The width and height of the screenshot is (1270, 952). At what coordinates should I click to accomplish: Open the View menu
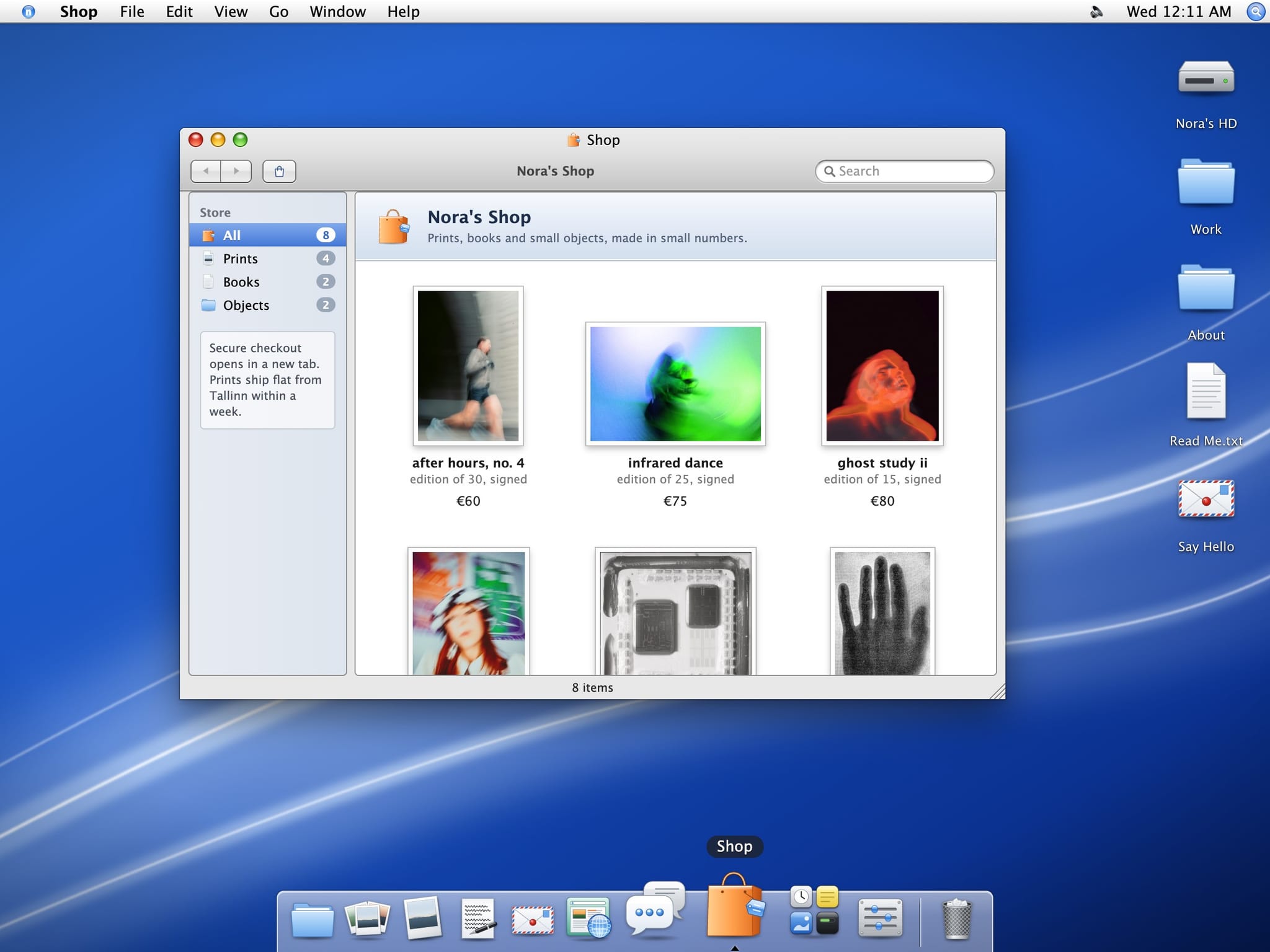[231, 11]
